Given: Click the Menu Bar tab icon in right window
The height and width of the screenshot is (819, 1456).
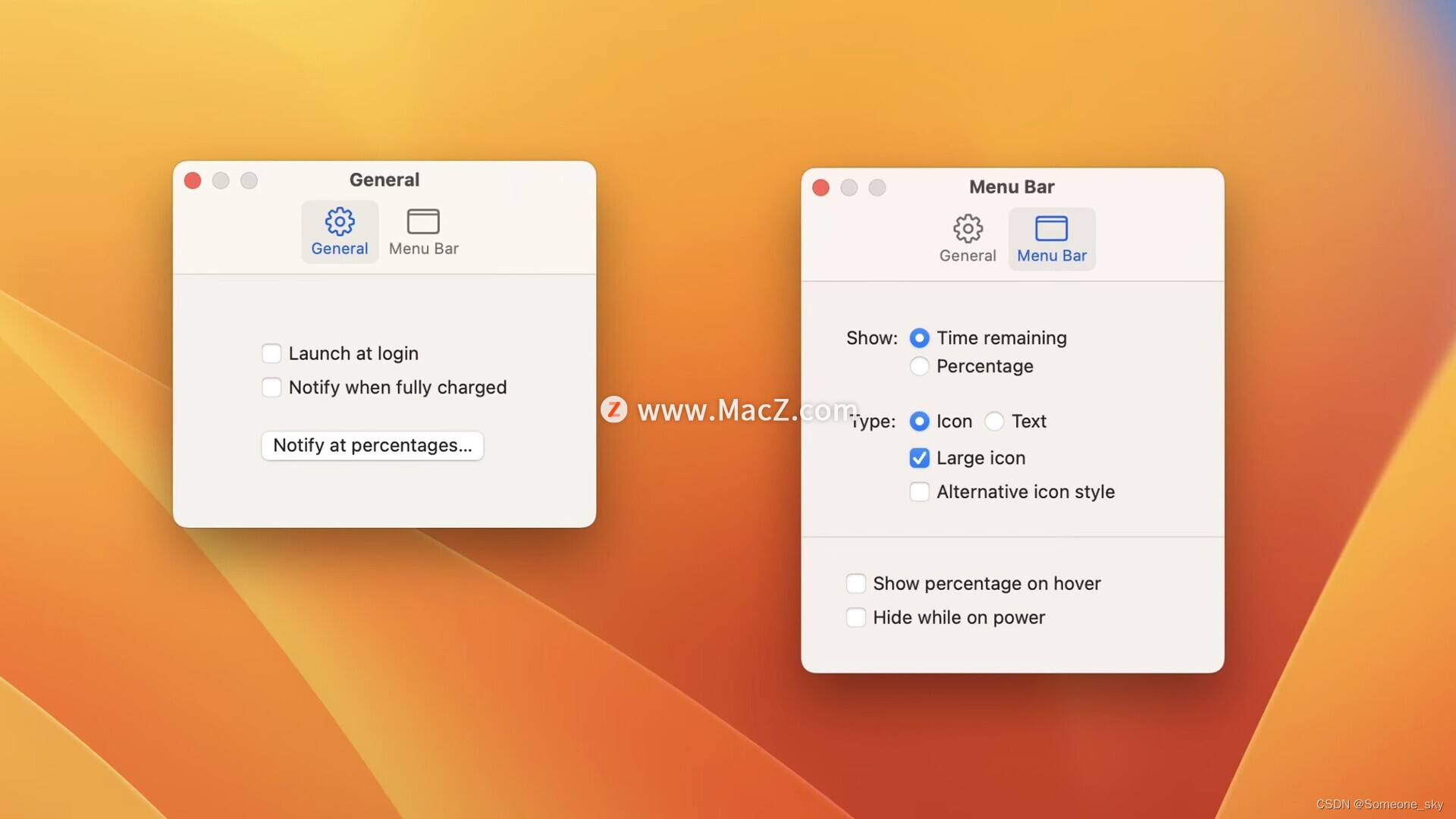Looking at the screenshot, I should click(x=1051, y=227).
